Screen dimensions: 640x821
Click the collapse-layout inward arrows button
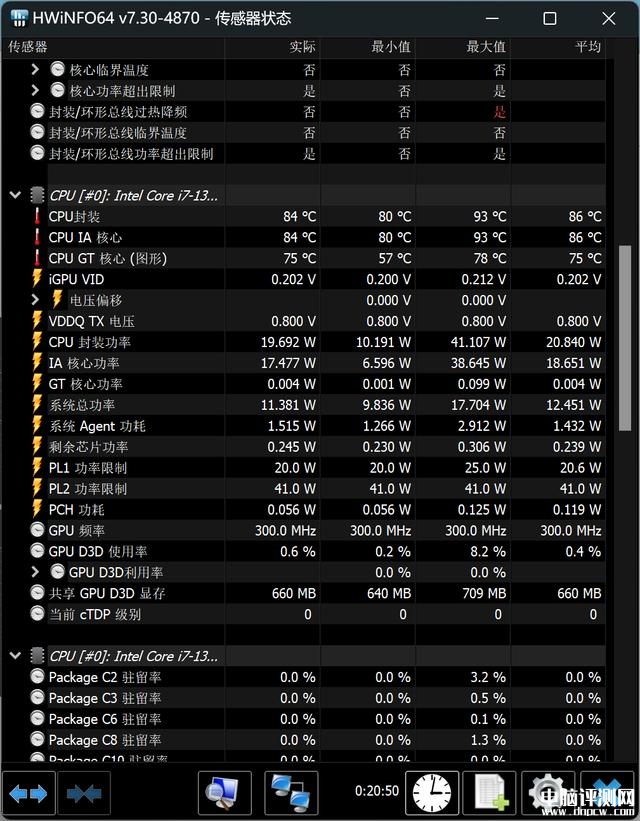(84, 794)
